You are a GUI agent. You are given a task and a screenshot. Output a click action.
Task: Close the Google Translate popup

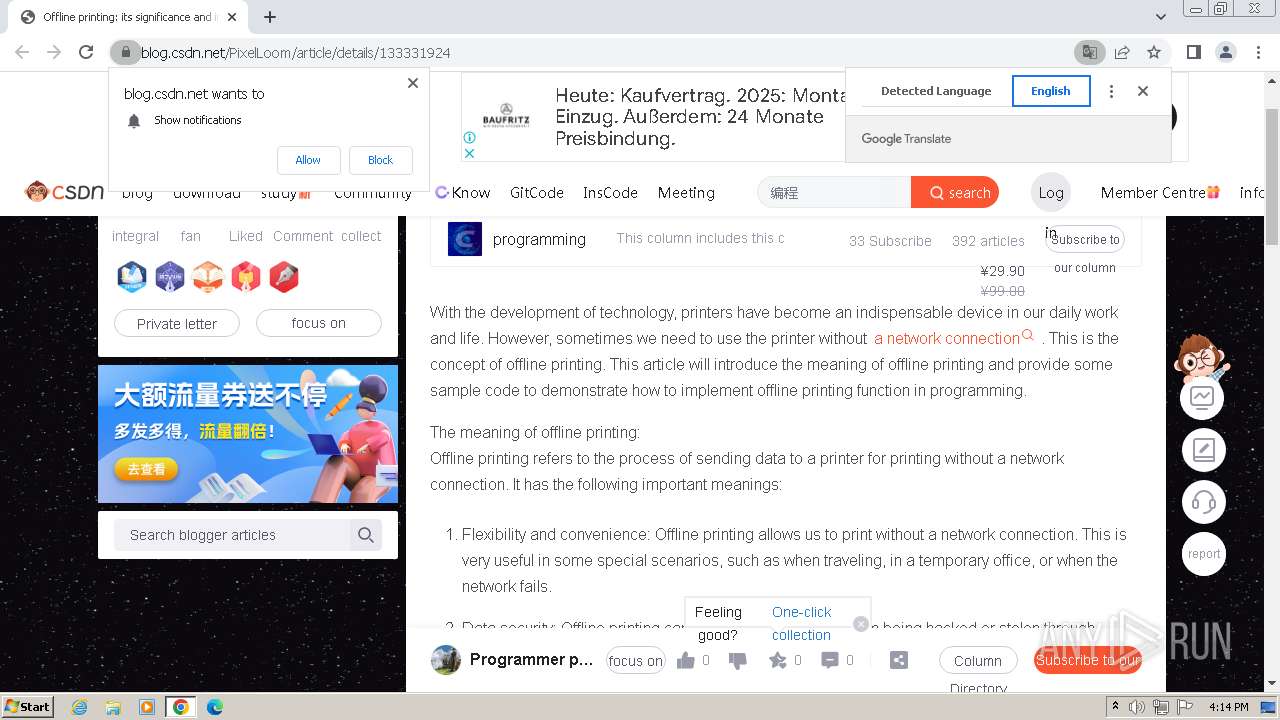coord(1143,91)
